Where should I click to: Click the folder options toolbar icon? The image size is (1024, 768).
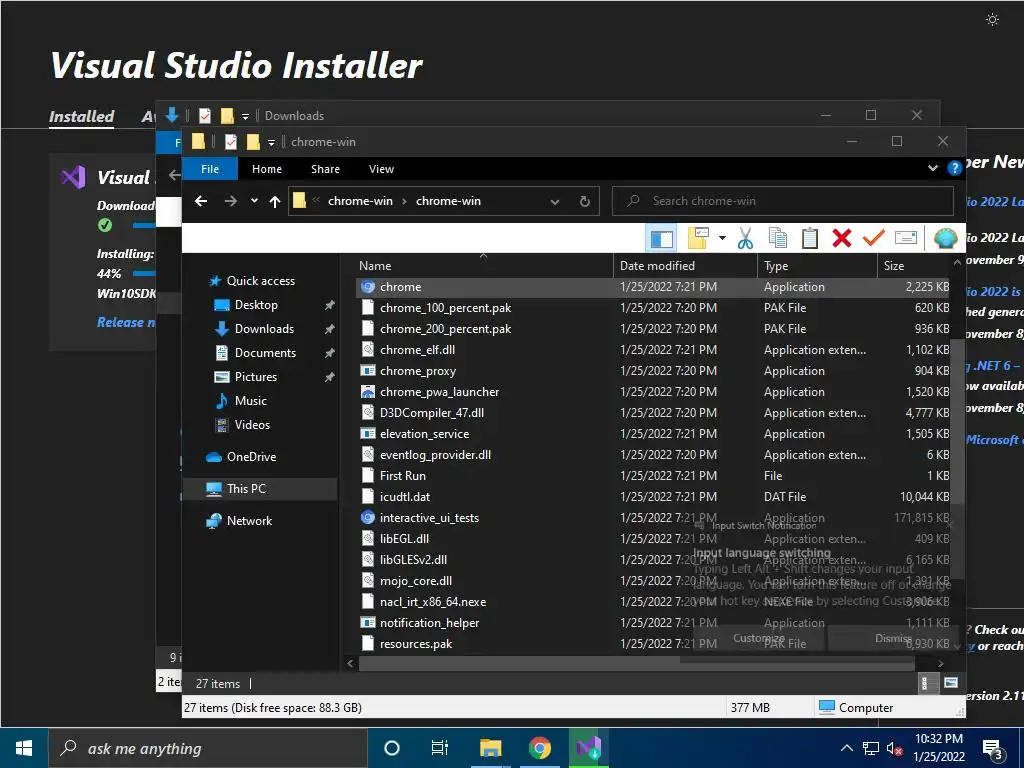point(698,238)
